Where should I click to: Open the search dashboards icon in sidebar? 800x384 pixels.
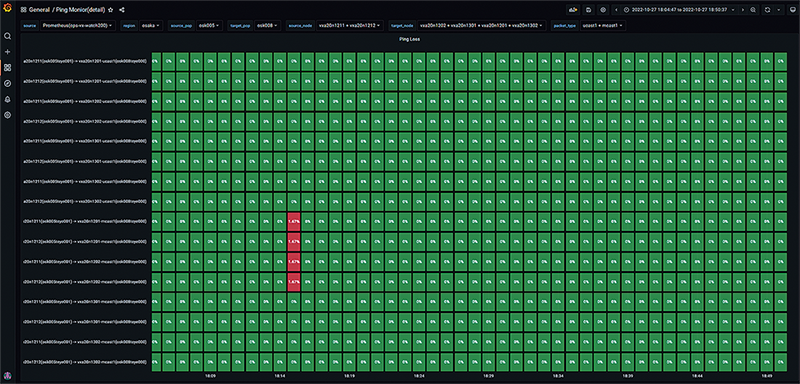coord(7,36)
